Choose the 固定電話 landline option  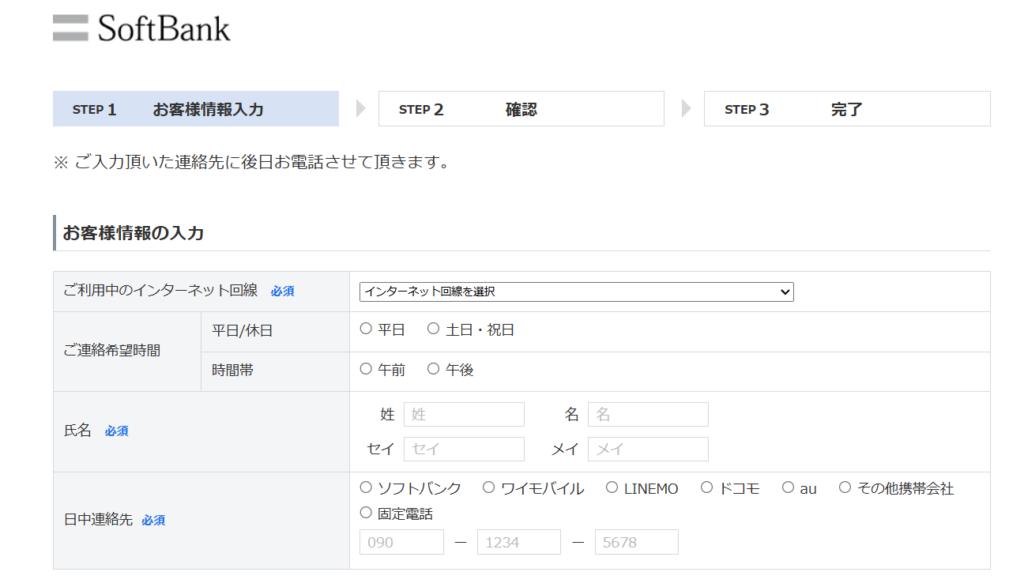[366, 513]
